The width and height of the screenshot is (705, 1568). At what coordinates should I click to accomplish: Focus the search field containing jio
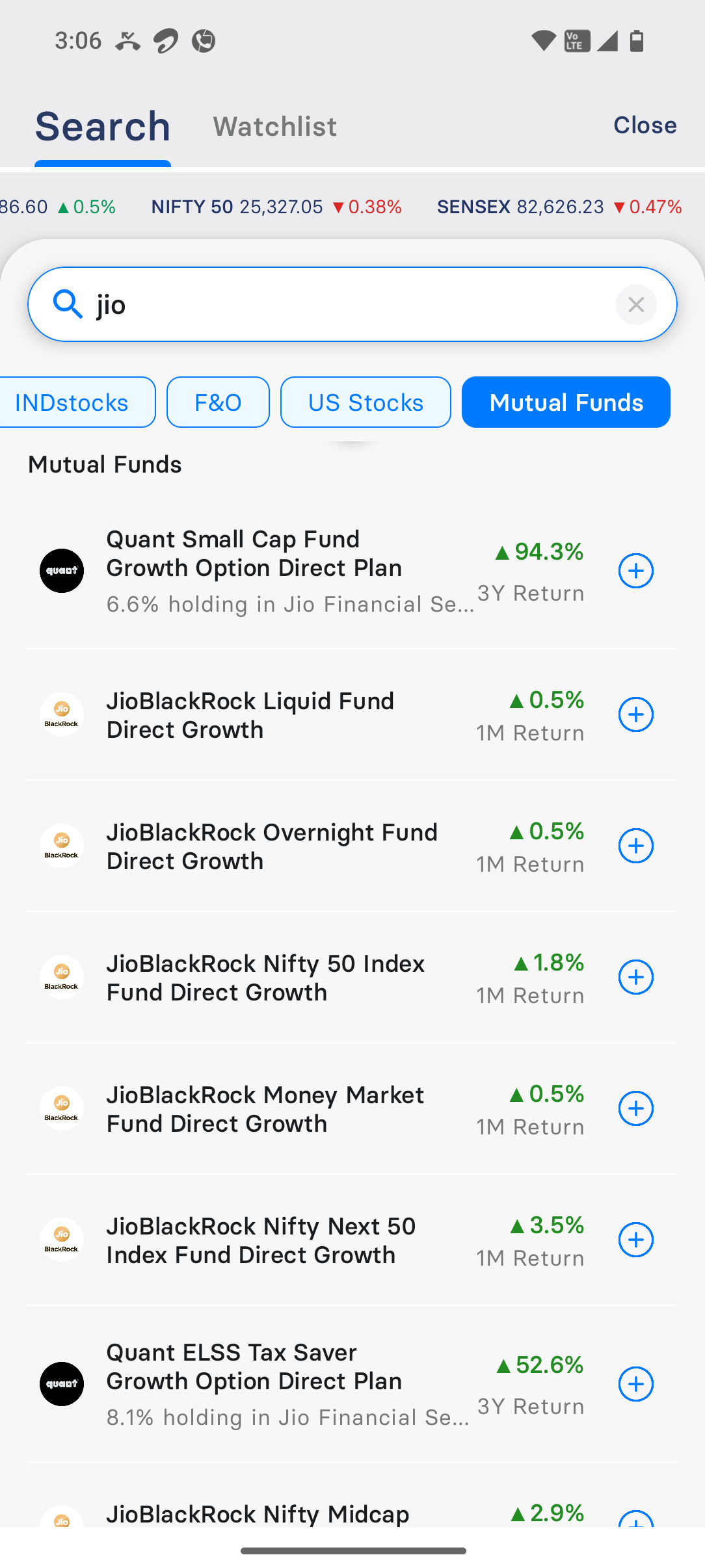(x=351, y=304)
